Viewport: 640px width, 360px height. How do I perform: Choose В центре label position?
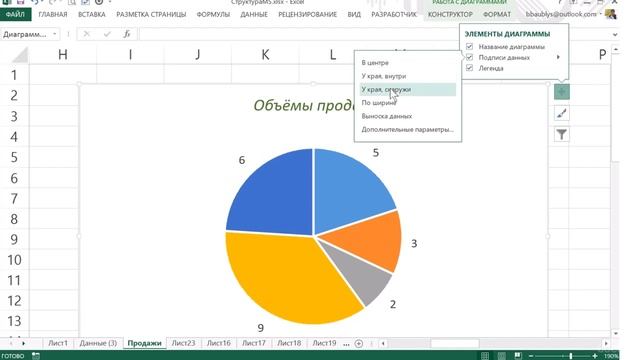375,63
